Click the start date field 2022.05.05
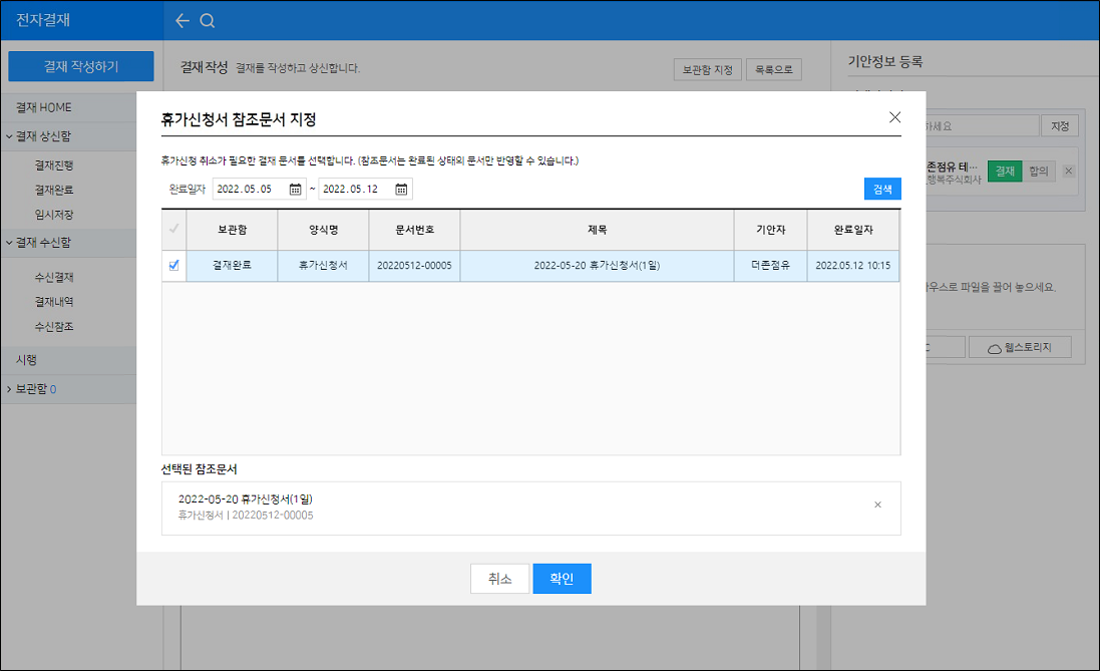 pos(249,189)
